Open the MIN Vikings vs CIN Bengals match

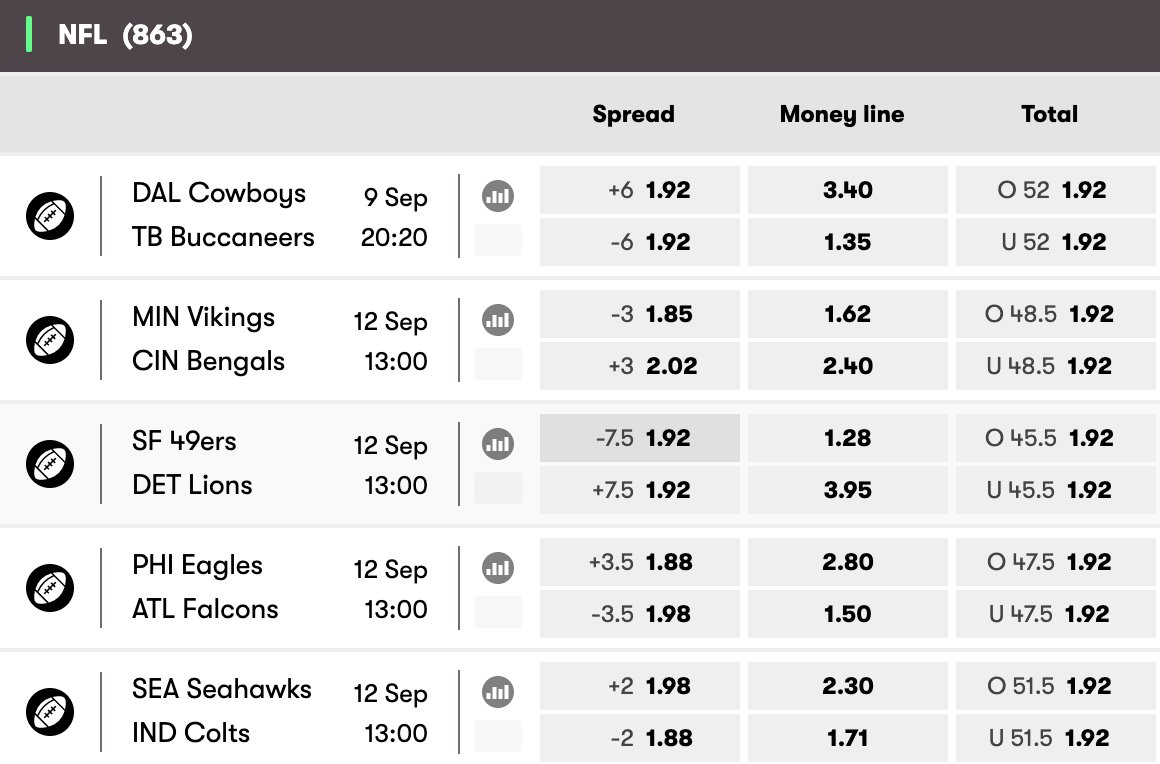(280, 339)
